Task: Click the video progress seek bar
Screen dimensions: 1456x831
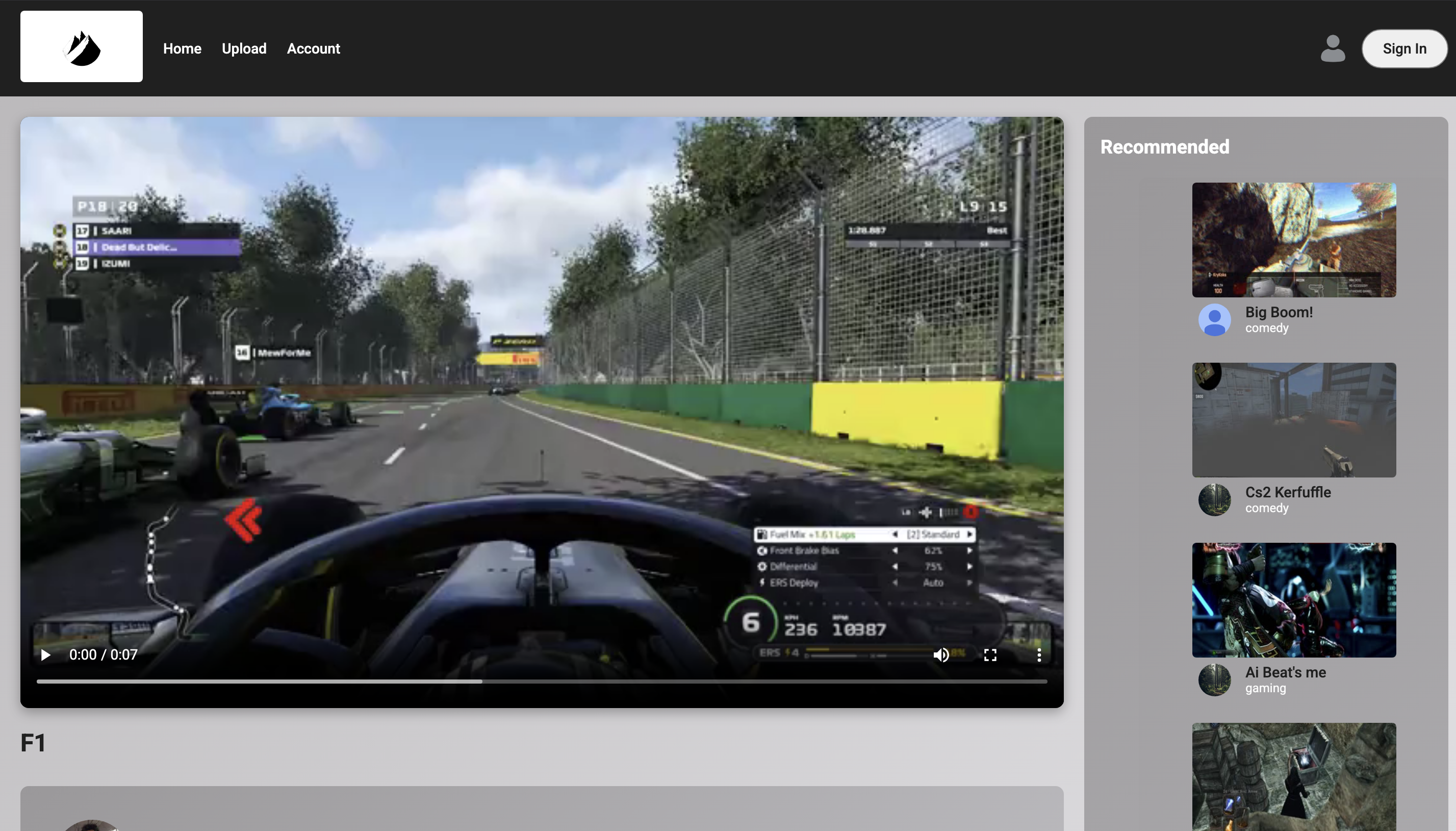Action: 542,682
